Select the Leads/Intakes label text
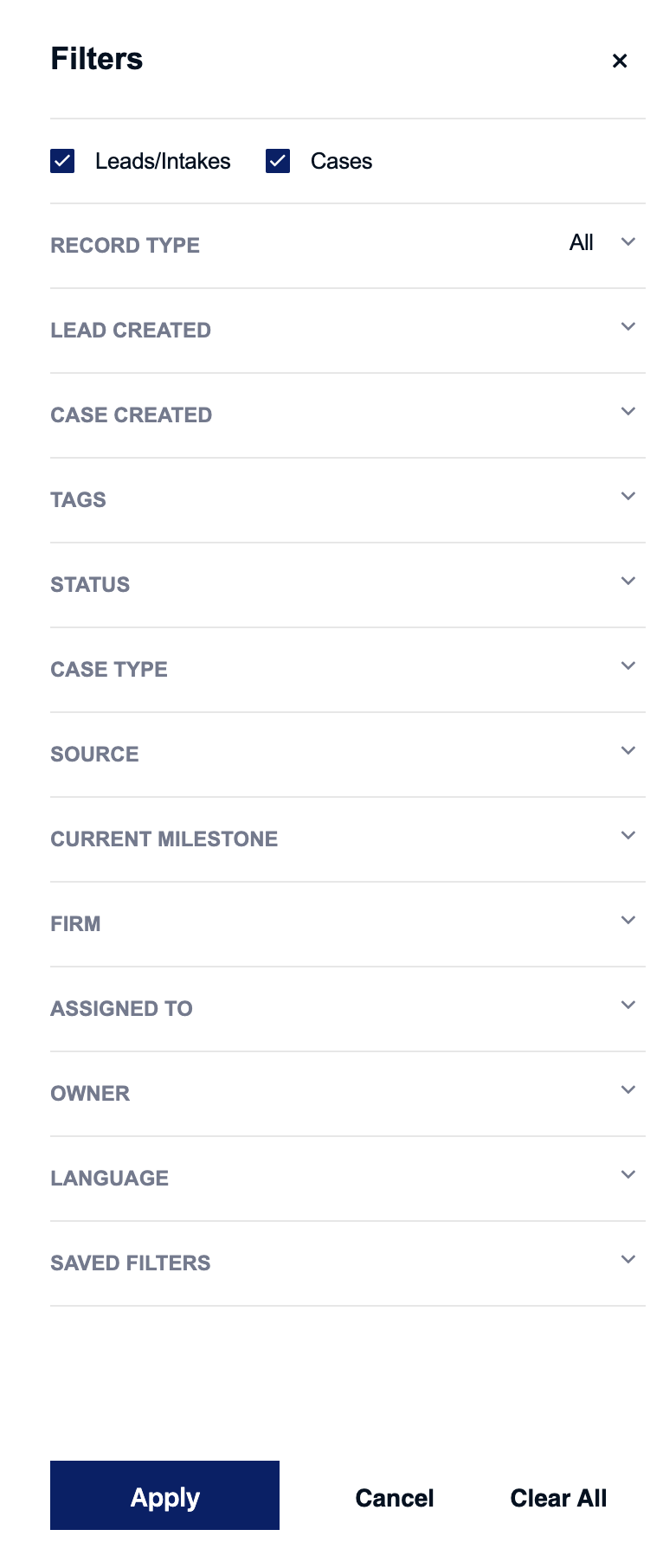Image resolution: width=663 pixels, height=1568 pixels. tap(163, 161)
